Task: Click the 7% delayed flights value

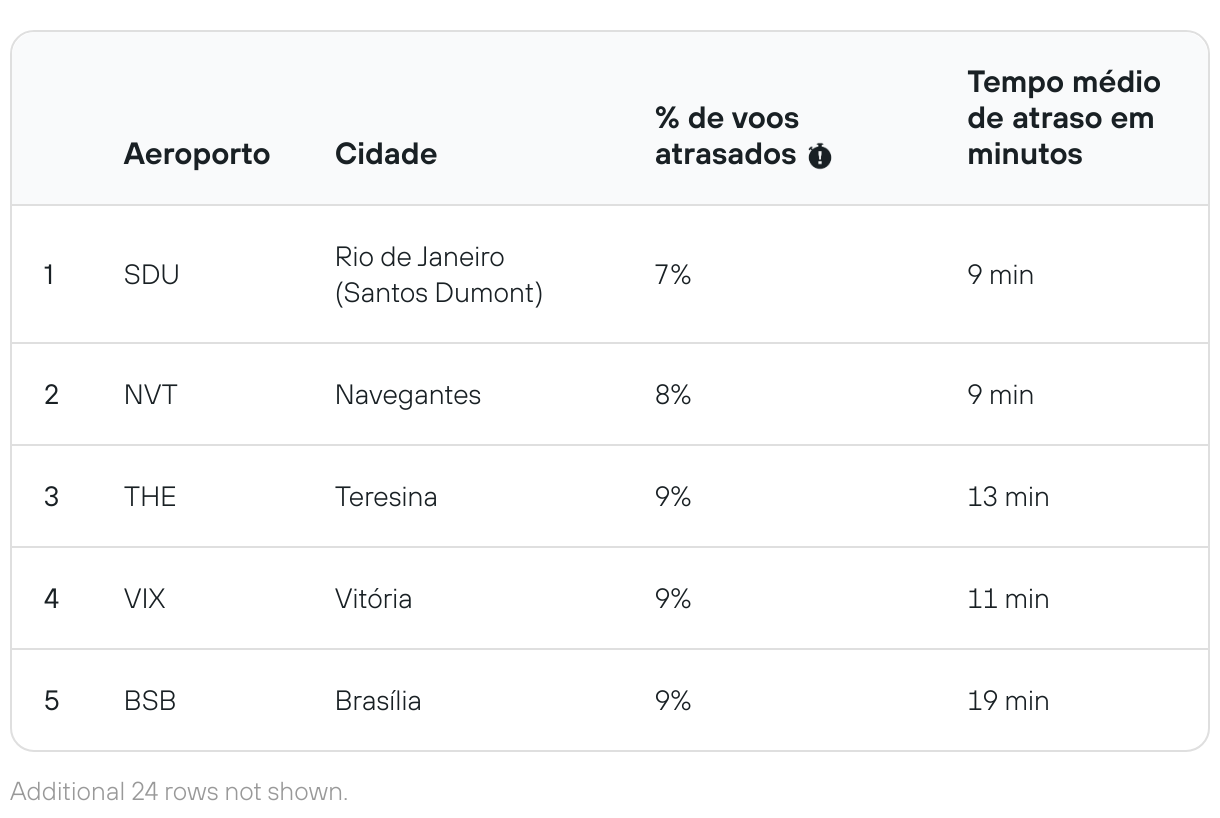Action: 673,275
